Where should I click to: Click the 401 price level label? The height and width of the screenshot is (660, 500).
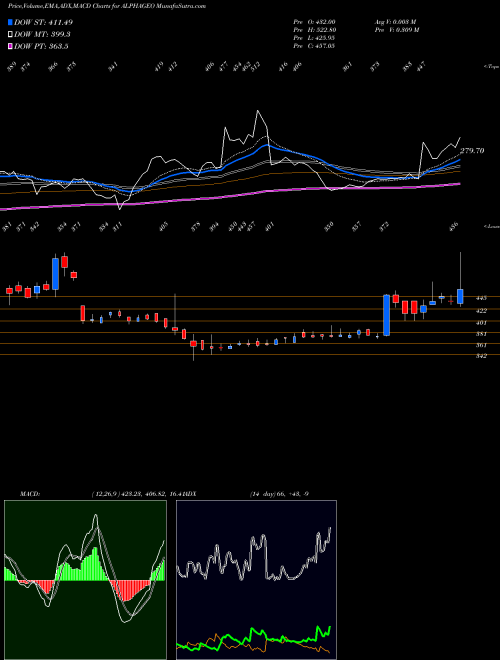click(481, 323)
